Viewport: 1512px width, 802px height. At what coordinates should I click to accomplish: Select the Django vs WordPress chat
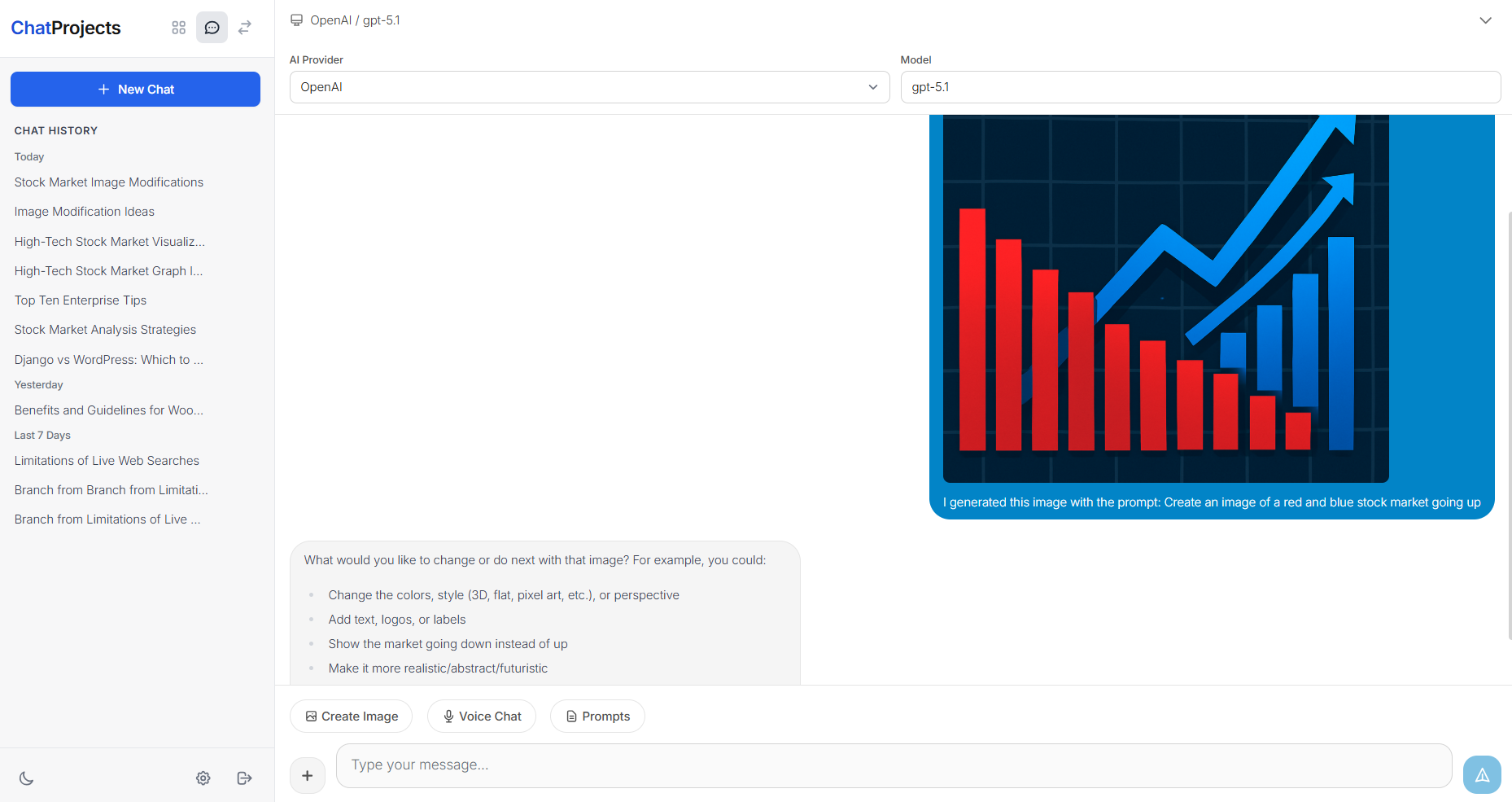[x=108, y=359]
